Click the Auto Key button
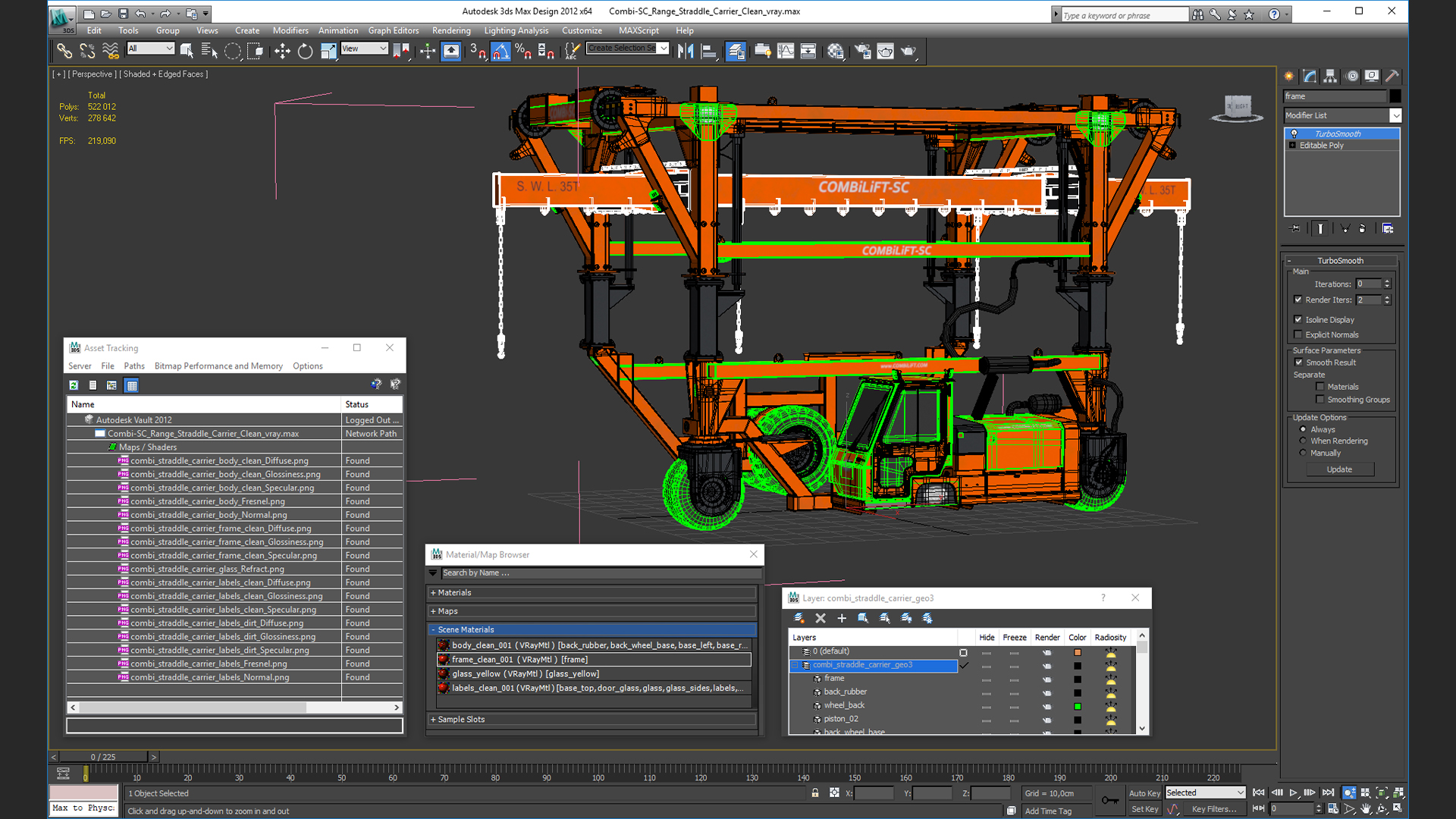The width and height of the screenshot is (1456, 819). (1144, 793)
